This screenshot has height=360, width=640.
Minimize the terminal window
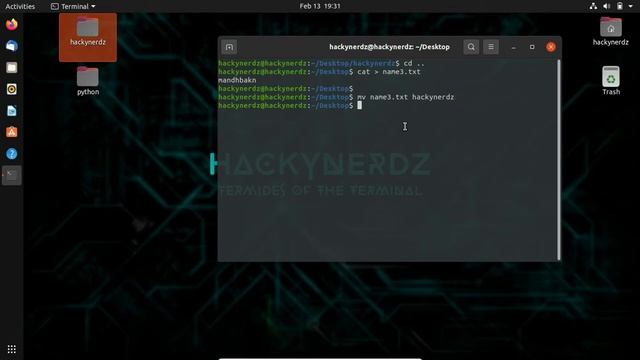click(514, 47)
